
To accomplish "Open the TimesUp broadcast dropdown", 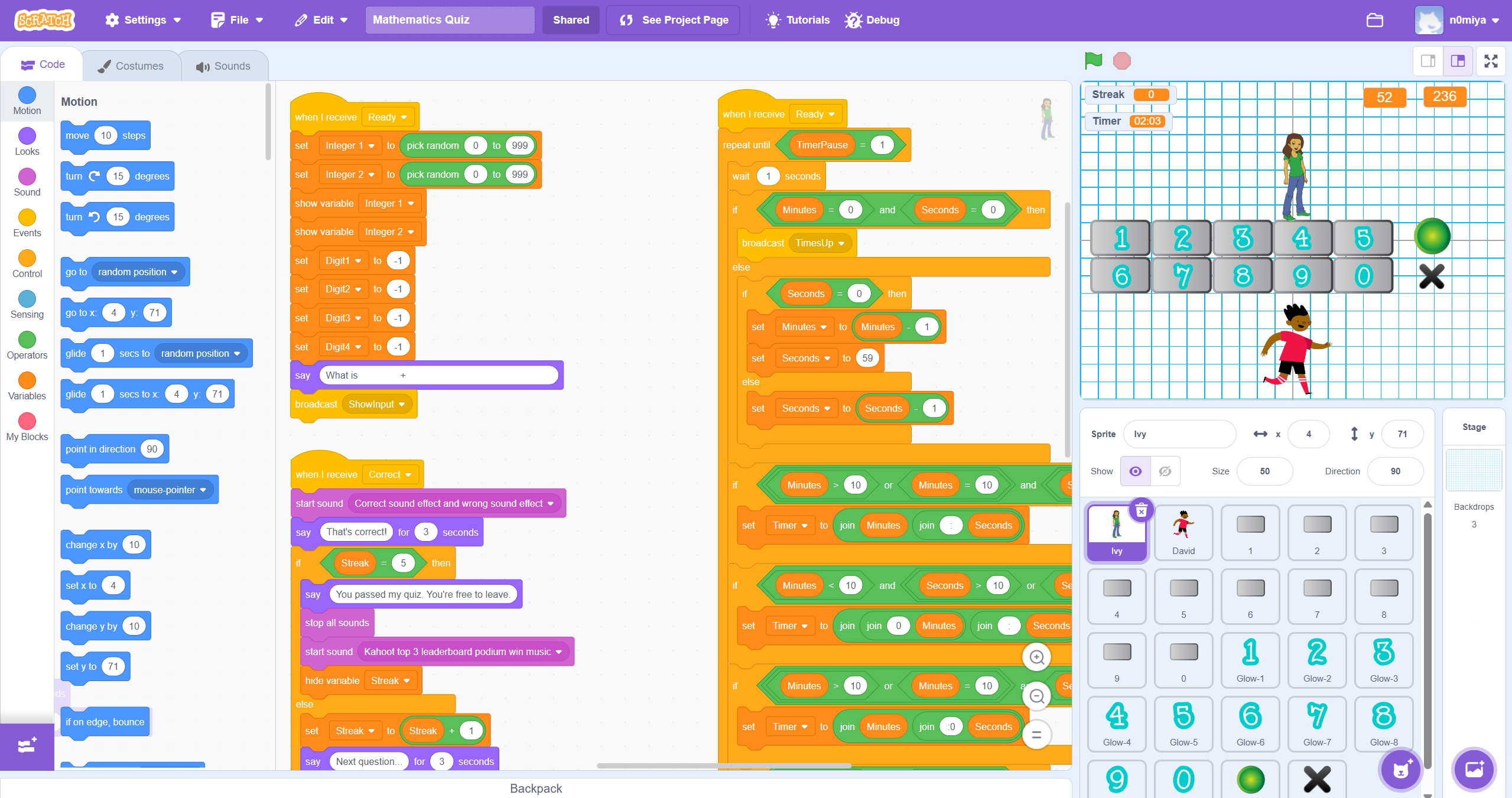I will point(820,243).
